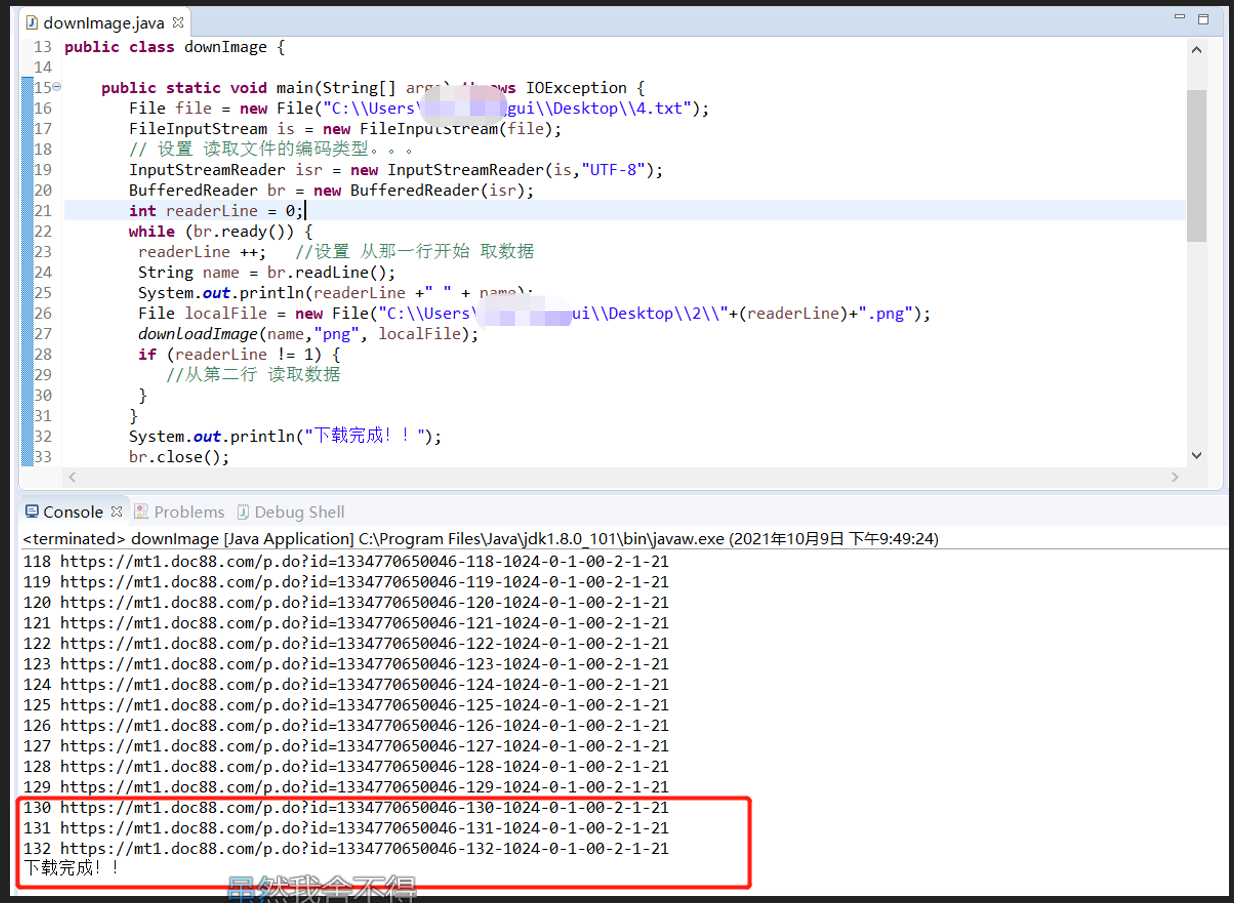Click the URL on console line 132
Image resolution: width=1234 pixels, height=903 pixels.
pyautogui.click(x=364, y=849)
